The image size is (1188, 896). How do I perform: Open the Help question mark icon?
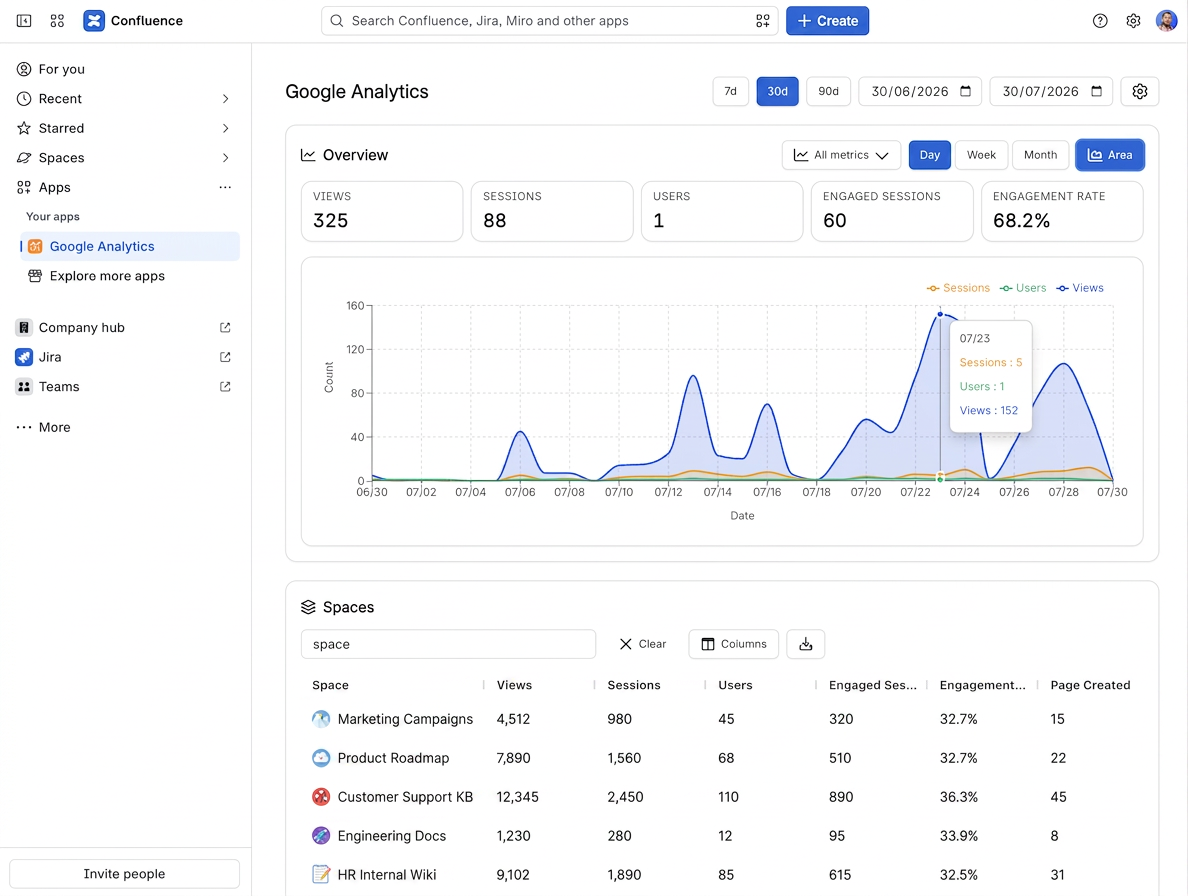coord(1100,21)
